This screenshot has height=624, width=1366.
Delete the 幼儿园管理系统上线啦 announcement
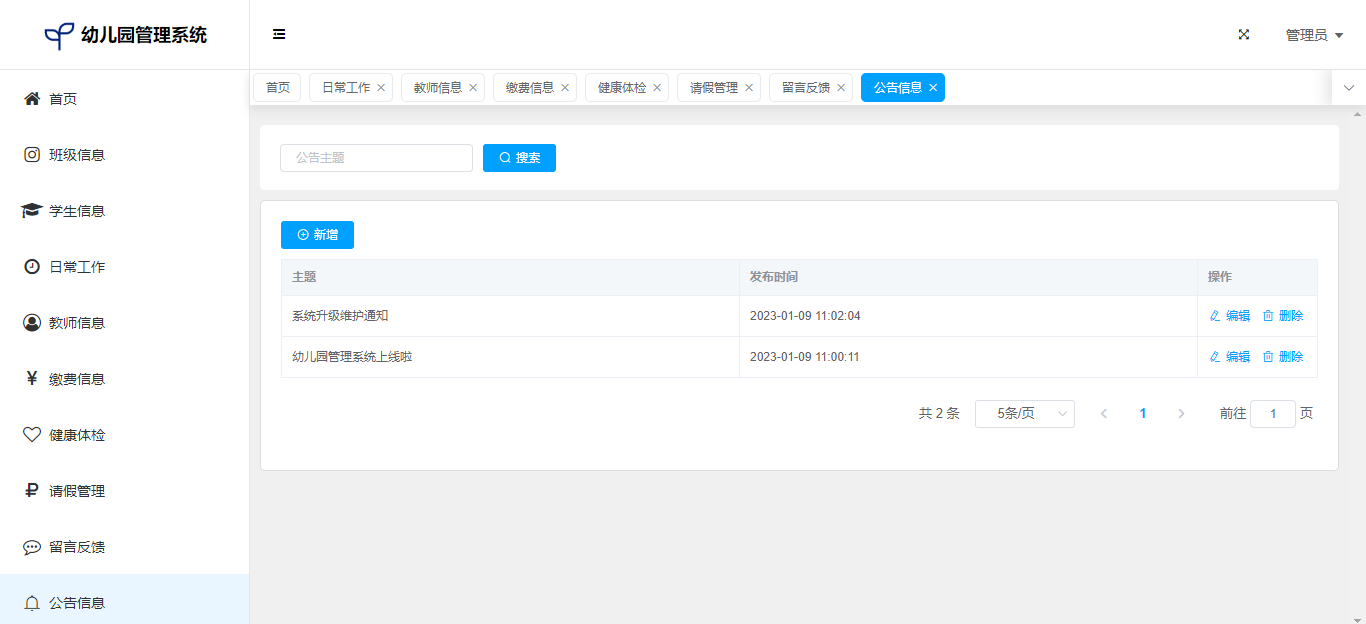click(1283, 357)
